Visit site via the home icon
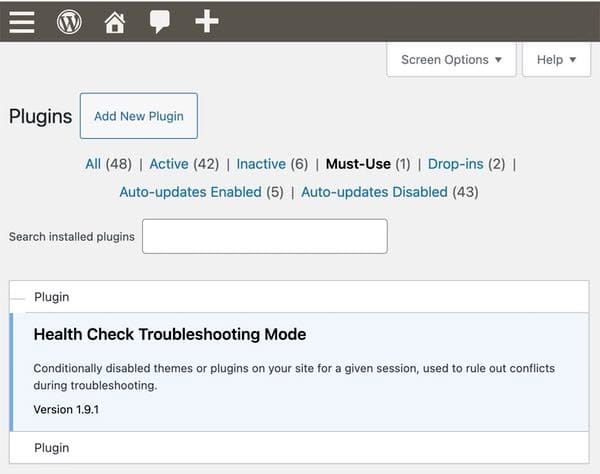The width and height of the screenshot is (600, 474). [114, 21]
